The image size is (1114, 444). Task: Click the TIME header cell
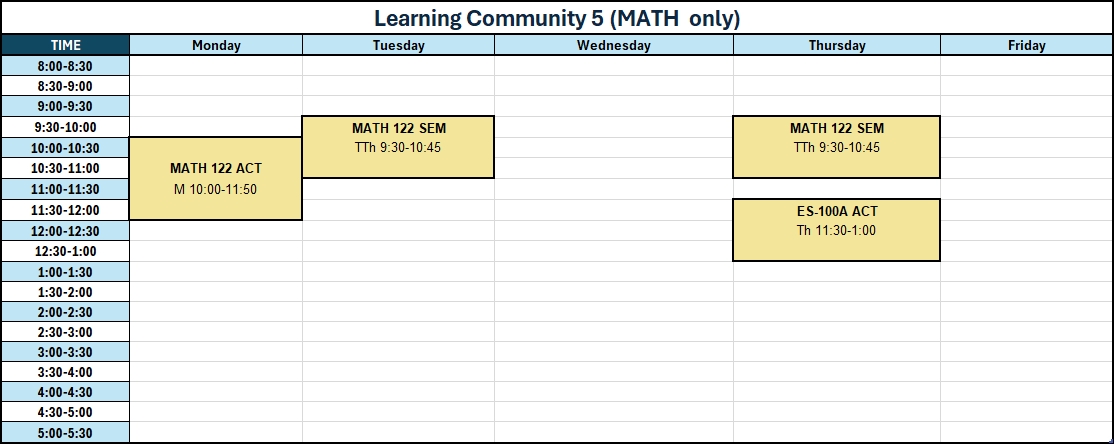(65, 45)
